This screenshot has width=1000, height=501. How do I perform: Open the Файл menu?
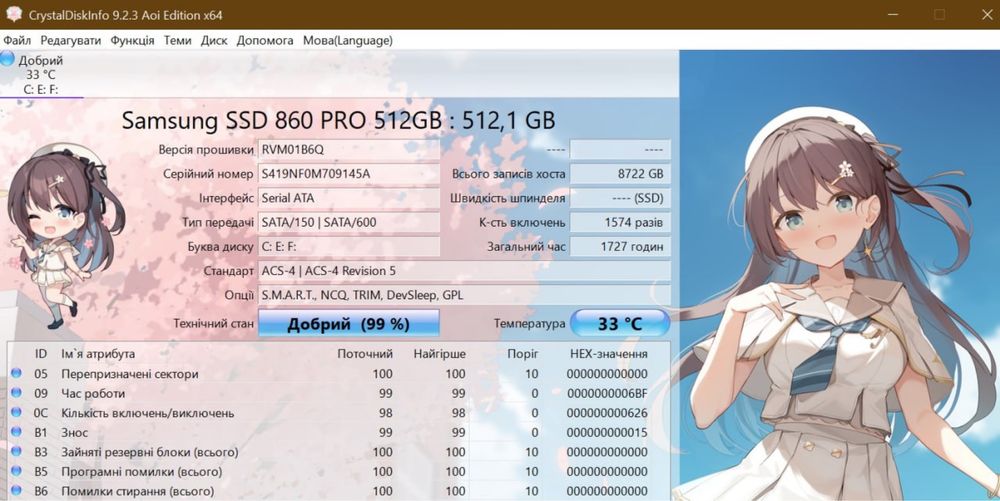(x=17, y=40)
